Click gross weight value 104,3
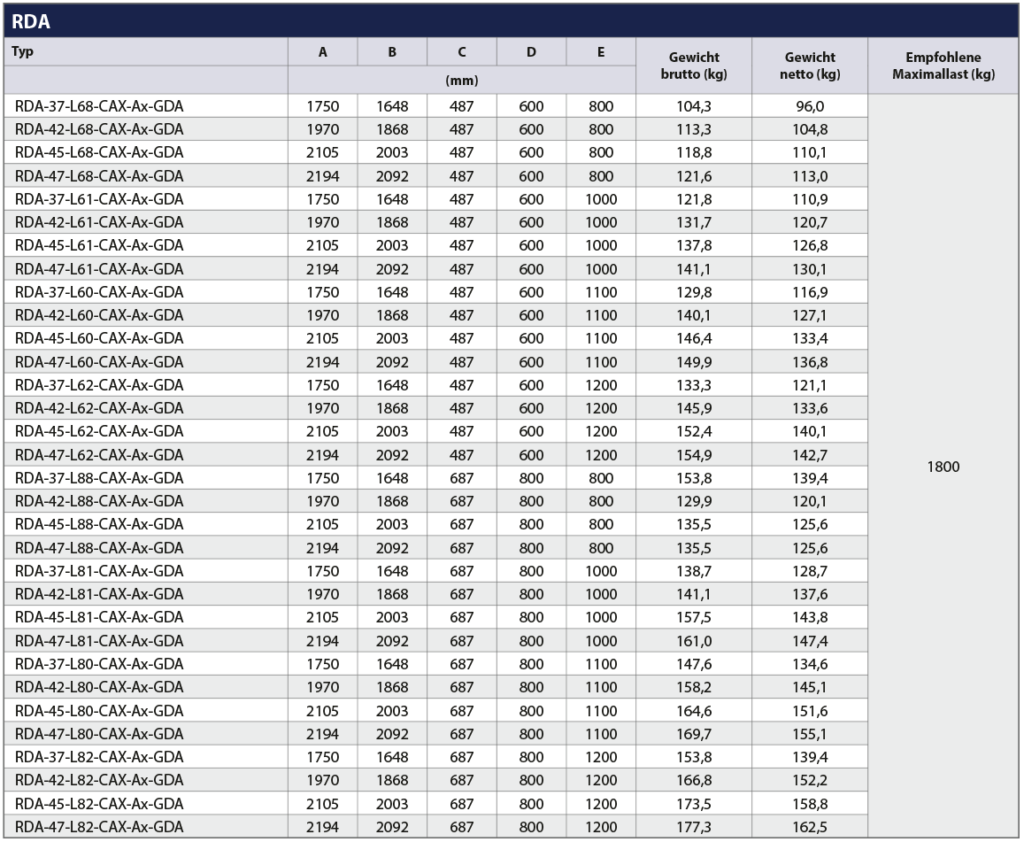The height and width of the screenshot is (842, 1024). click(x=694, y=106)
